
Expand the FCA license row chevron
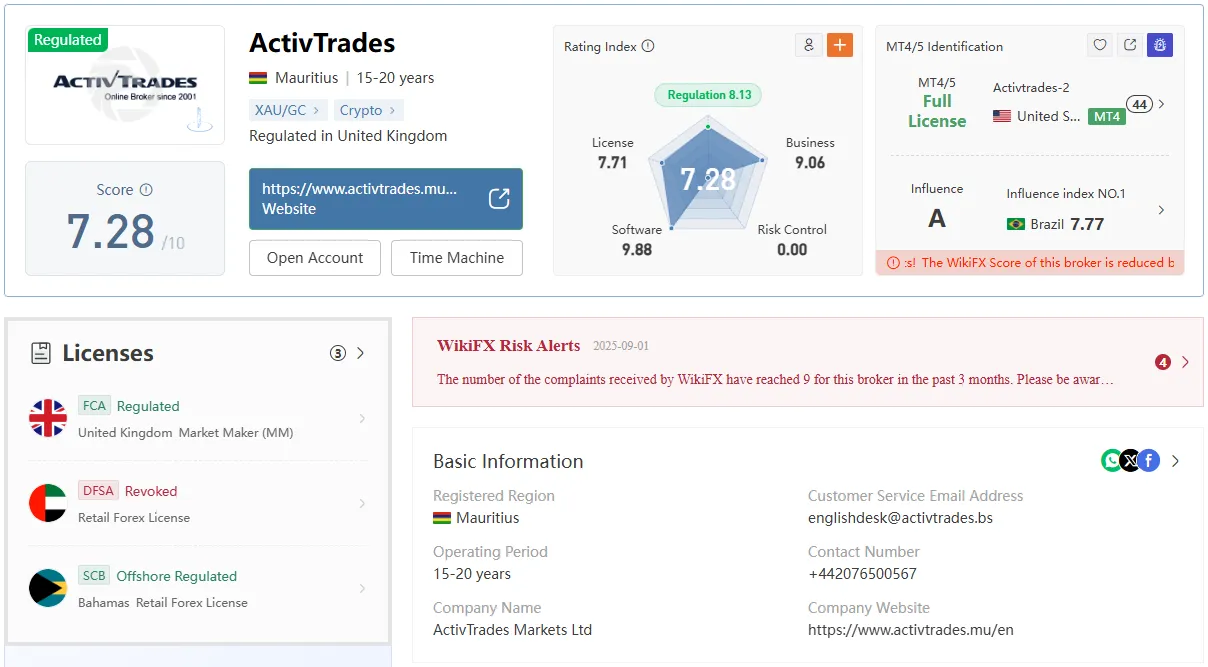(362, 419)
